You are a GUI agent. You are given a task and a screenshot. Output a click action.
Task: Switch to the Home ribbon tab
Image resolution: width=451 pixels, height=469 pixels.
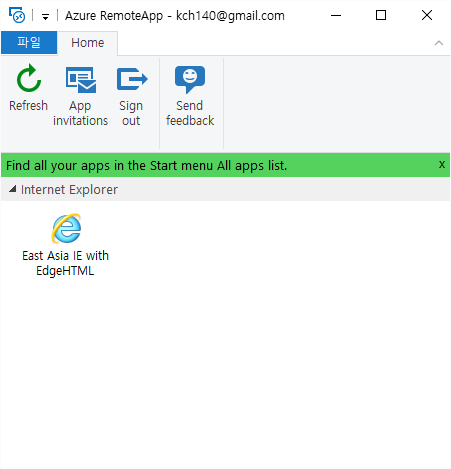[87, 43]
